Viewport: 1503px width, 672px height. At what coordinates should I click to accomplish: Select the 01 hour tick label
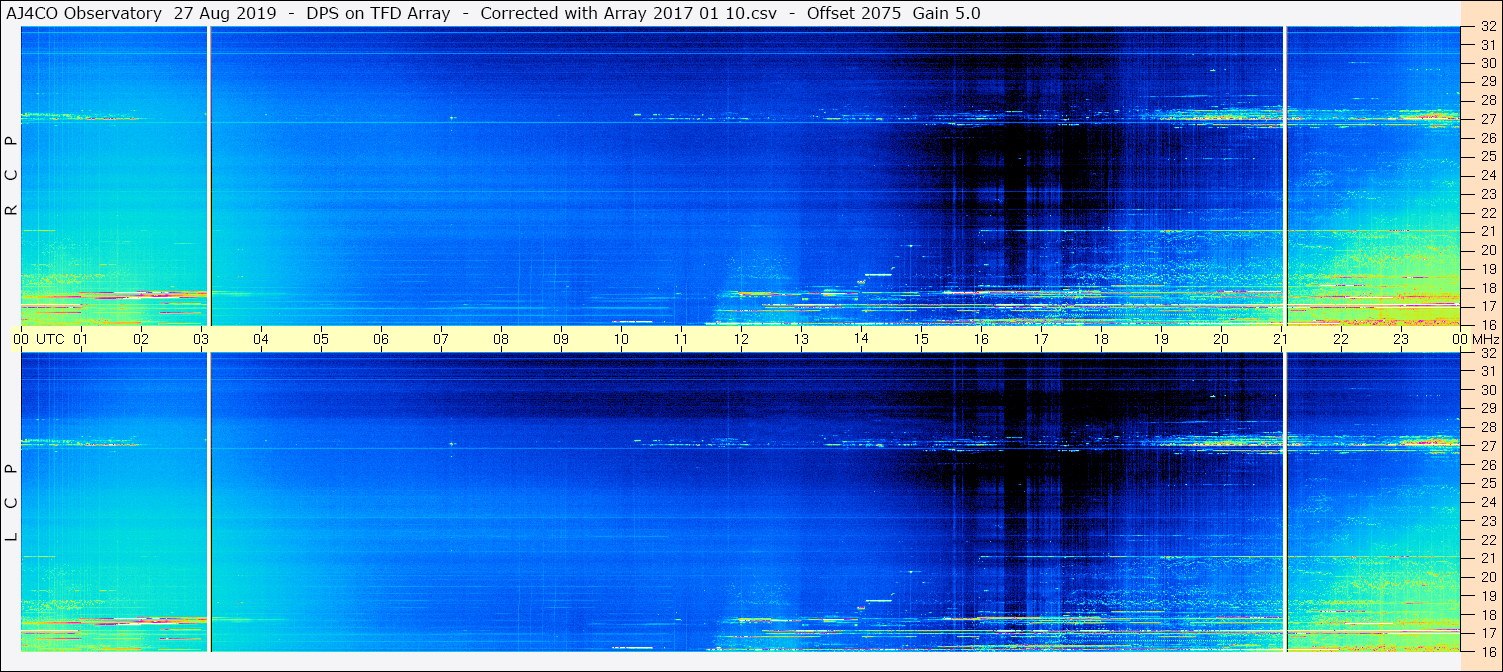(81, 339)
